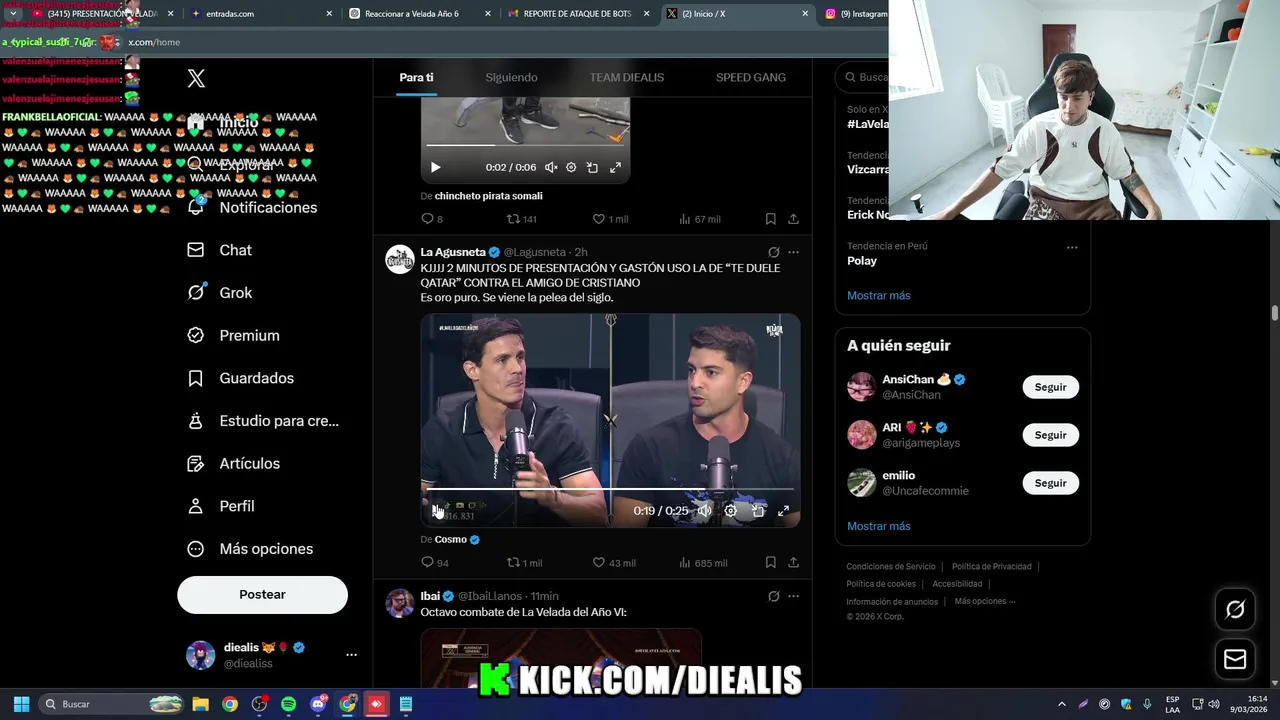The height and width of the screenshot is (720, 1280).
Task: Switch to the Siguiendo tab
Action: [x=511, y=77]
